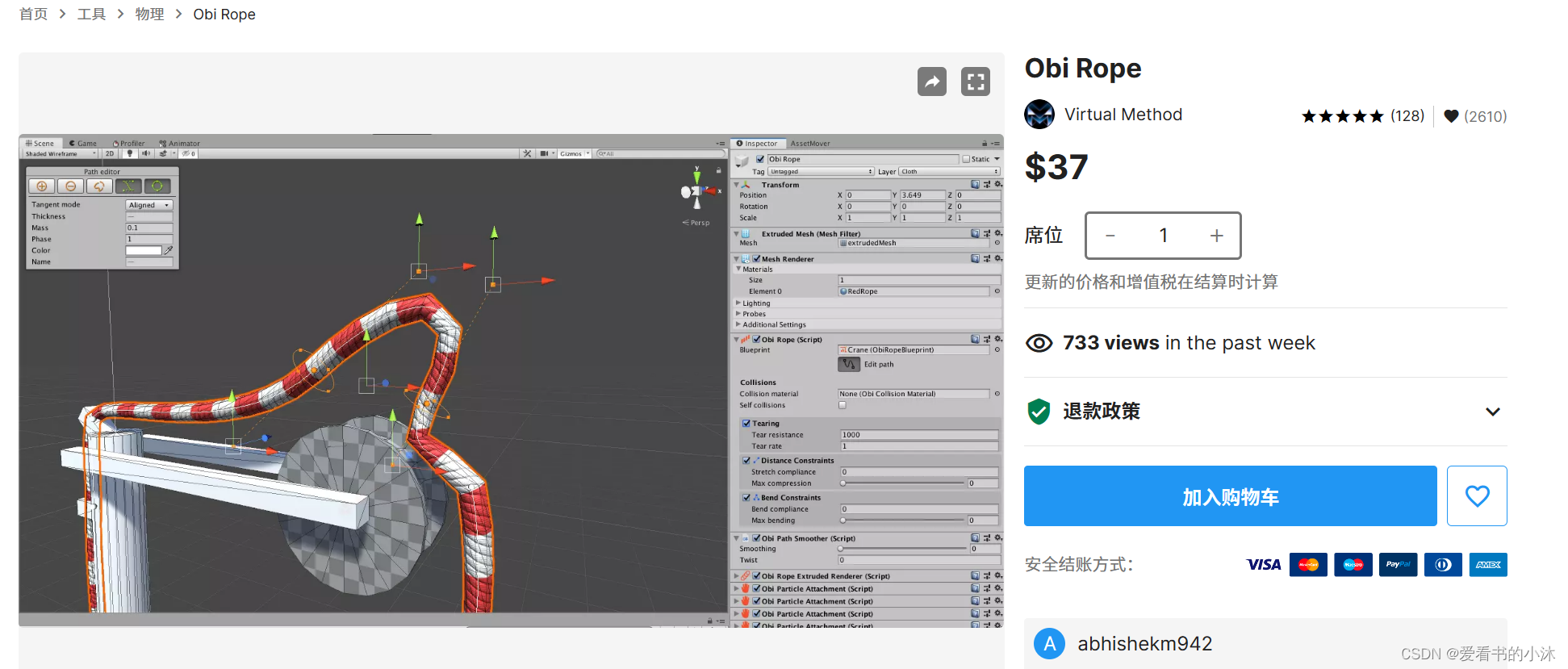Go to 首页 home breadcrumb
The width and height of the screenshot is (1568, 669).
point(34,15)
